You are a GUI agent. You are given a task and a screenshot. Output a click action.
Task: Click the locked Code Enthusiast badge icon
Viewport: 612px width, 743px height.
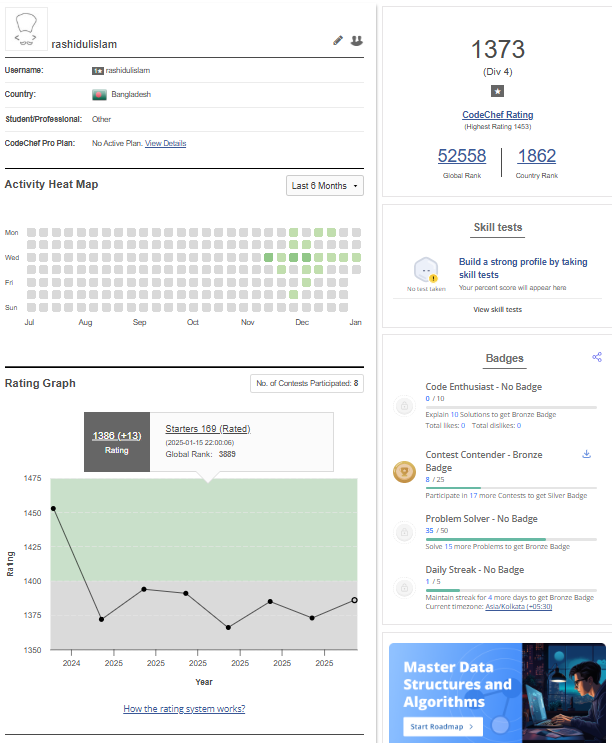pos(405,406)
